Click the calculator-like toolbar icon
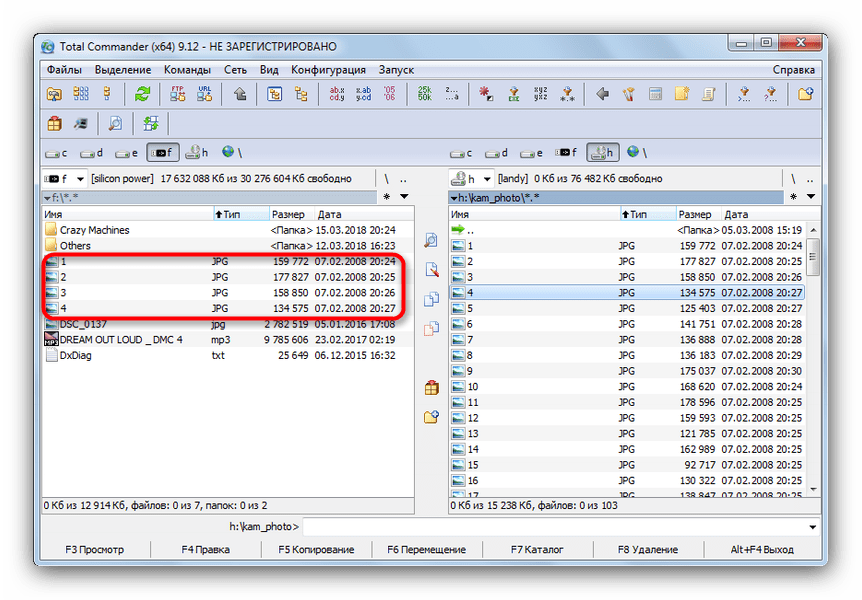The image size is (862, 600). pos(655,94)
